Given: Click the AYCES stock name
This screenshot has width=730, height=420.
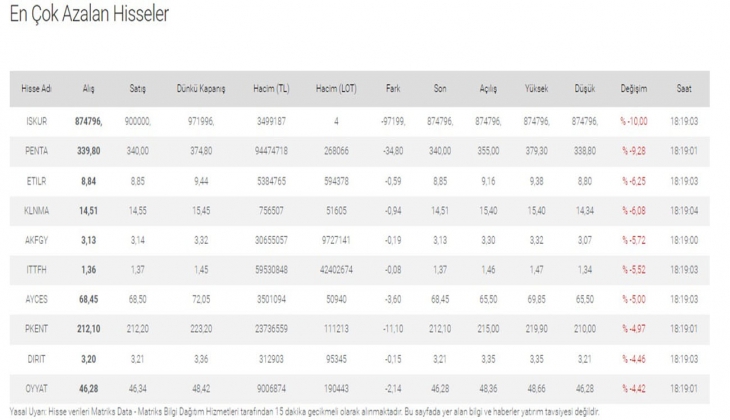Looking at the screenshot, I should tap(35, 301).
